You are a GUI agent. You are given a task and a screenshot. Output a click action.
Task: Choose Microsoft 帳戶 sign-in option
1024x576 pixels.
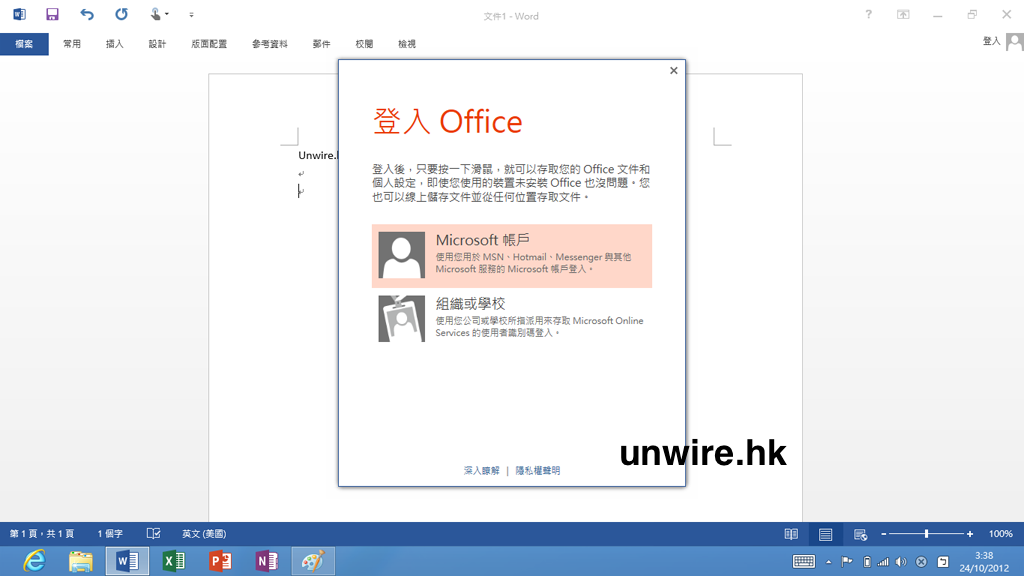(511, 255)
